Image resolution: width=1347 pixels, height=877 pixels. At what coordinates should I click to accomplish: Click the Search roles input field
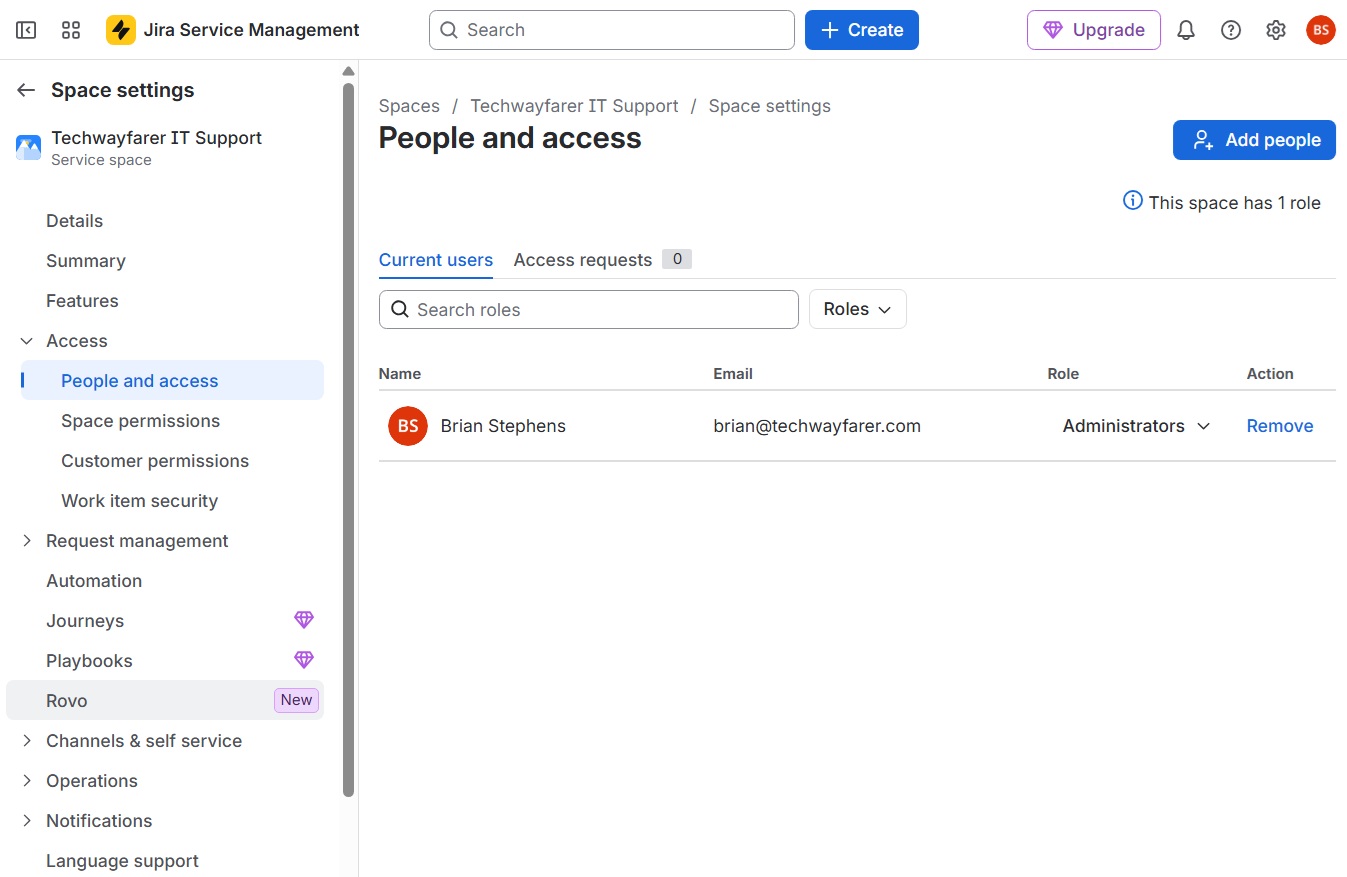tap(589, 309)
